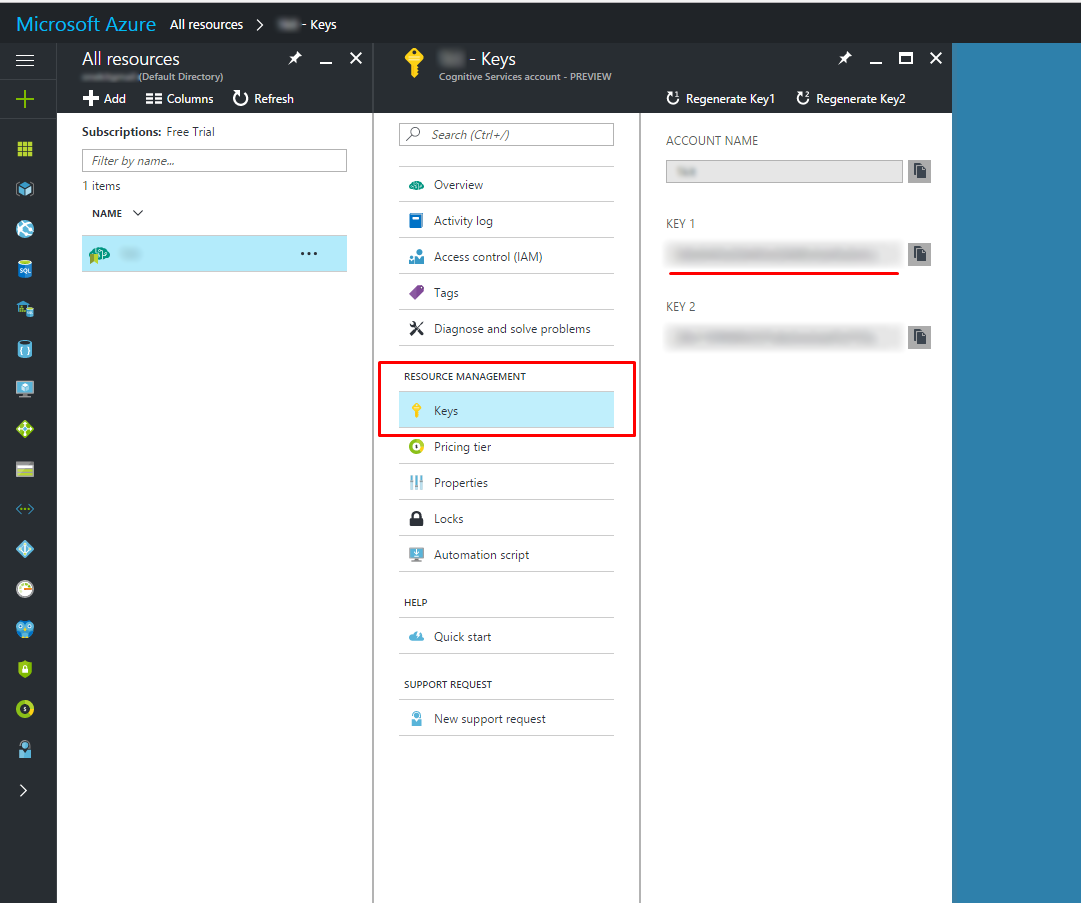This screenshot has width=1081, height=903.
Task: Click Regenerate Key2 button
Action: tap(851, 99)
